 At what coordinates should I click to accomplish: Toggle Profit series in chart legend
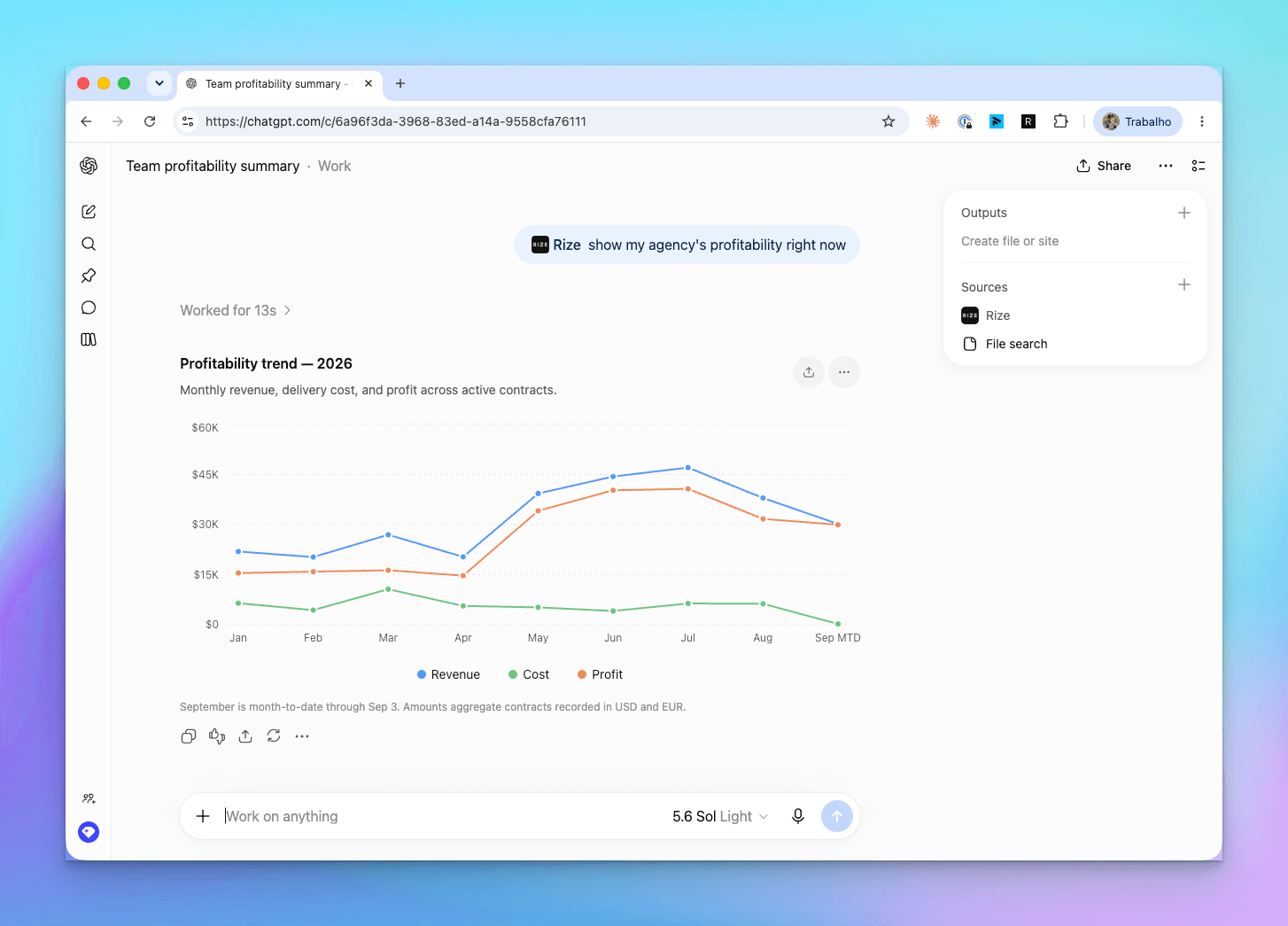click(x=600, y=674)
